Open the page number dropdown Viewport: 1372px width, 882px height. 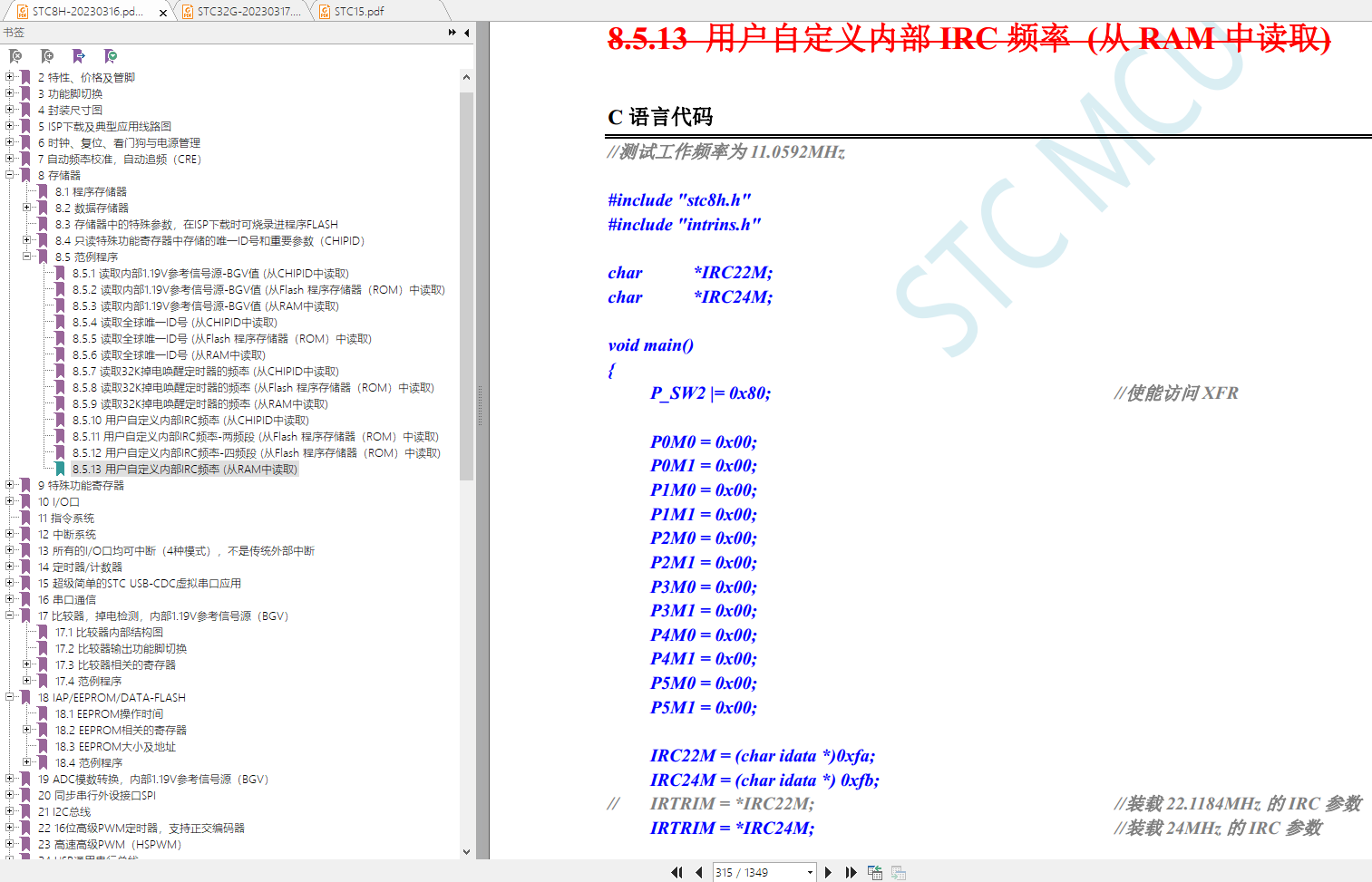810,872
